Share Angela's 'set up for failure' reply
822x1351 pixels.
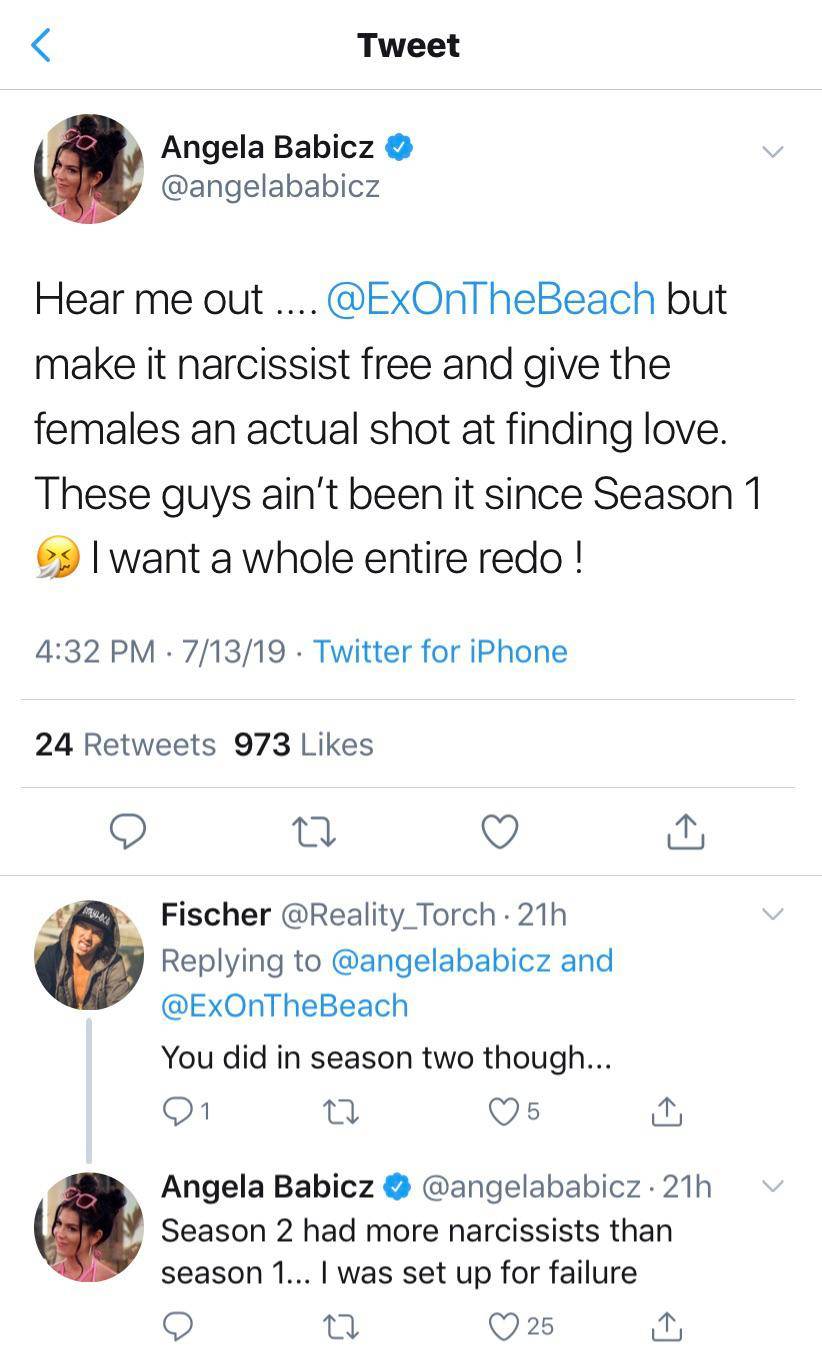coord(666,1326)
